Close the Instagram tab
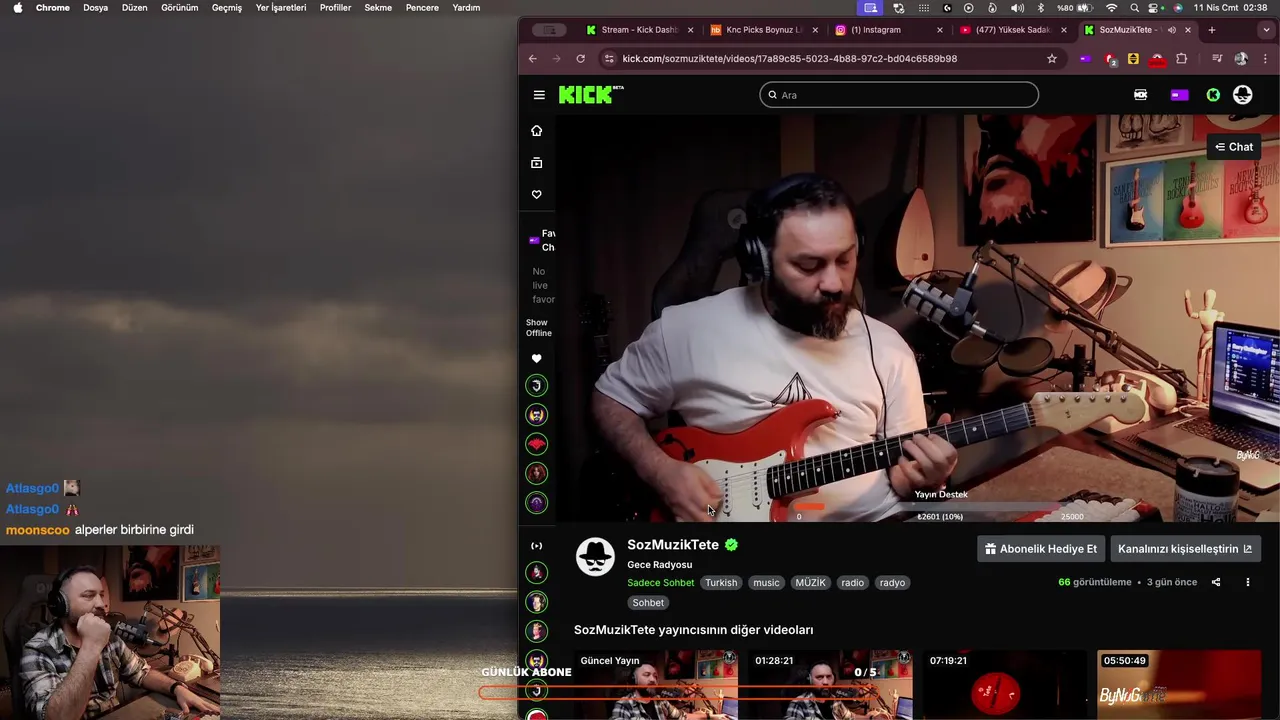This screenshot has height=720, width=1280. [940, 30]
